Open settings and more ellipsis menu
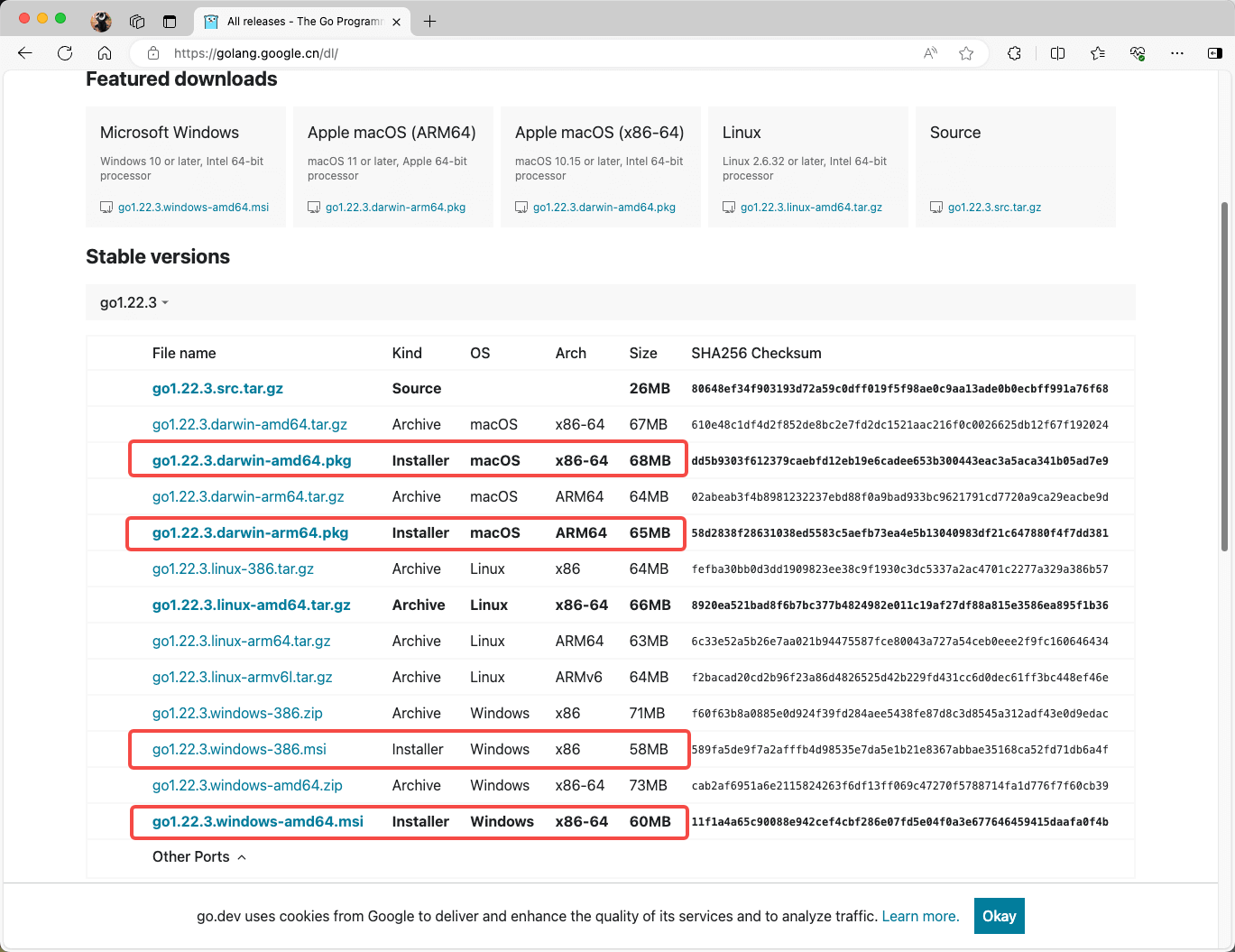This screenshot has height=952, width=1235. [1177, 53]
